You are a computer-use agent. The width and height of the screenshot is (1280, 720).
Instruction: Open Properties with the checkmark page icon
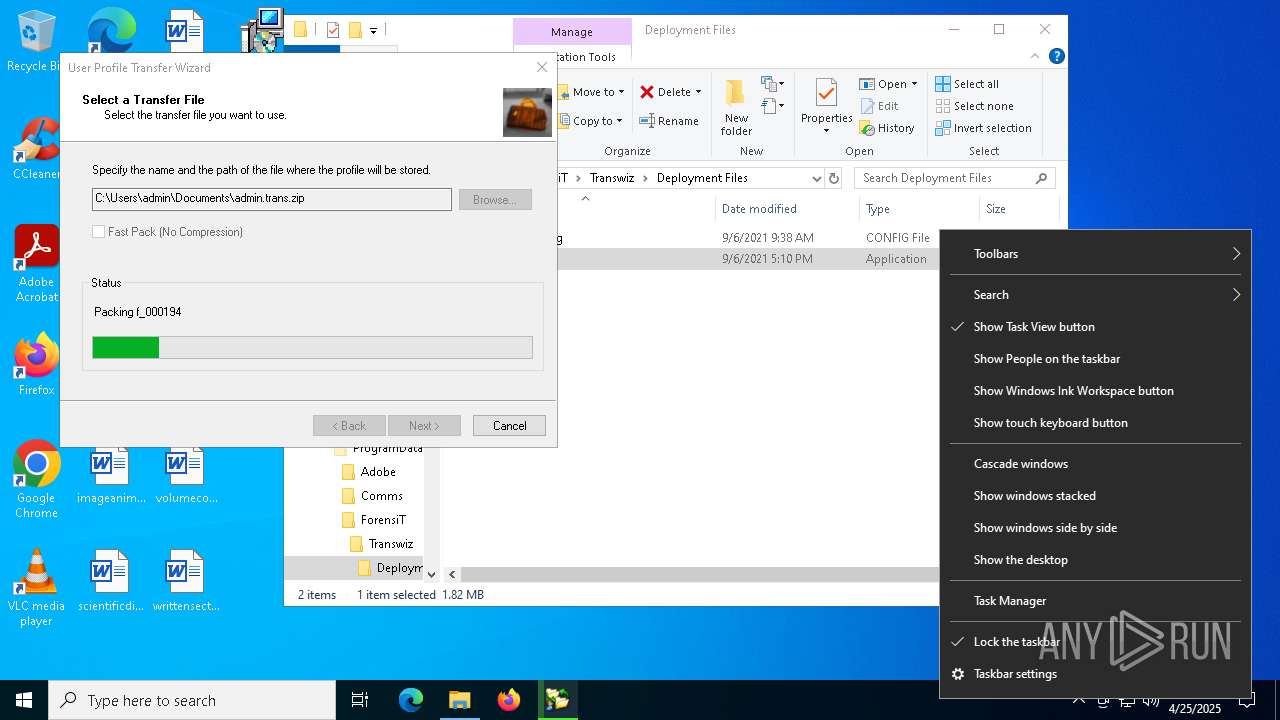826,94
